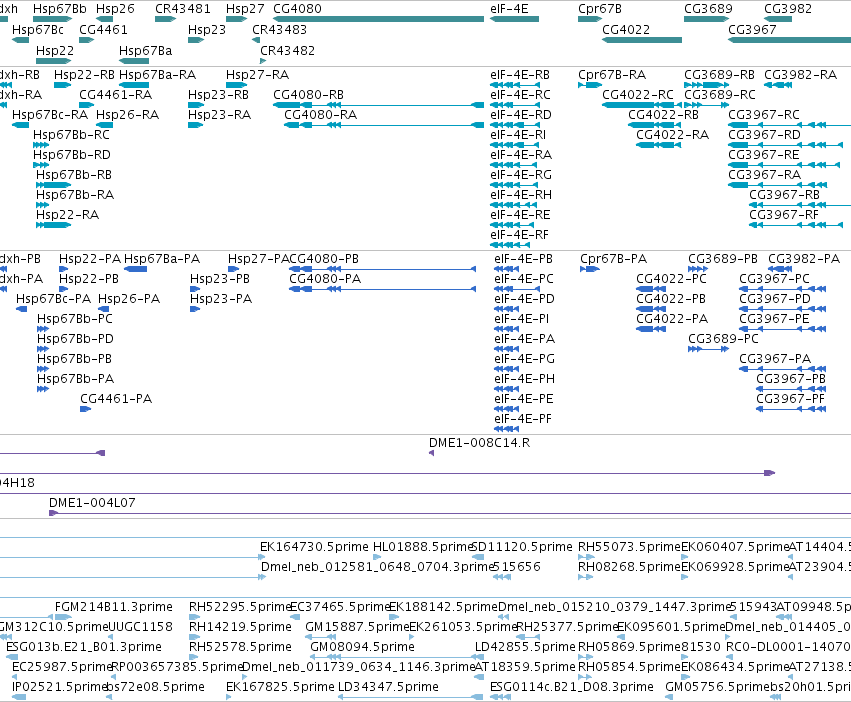This screenshot has height=702, width=851.
Task: Click clone DME1-004L07
Action: 92,503
